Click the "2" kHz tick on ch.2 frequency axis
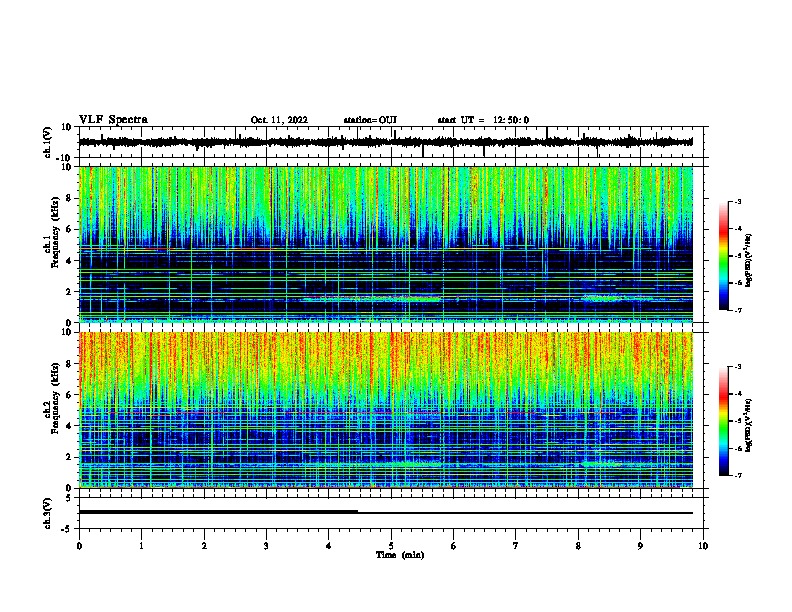The height and width of the screenshot is (612, 792). [70, 457]
